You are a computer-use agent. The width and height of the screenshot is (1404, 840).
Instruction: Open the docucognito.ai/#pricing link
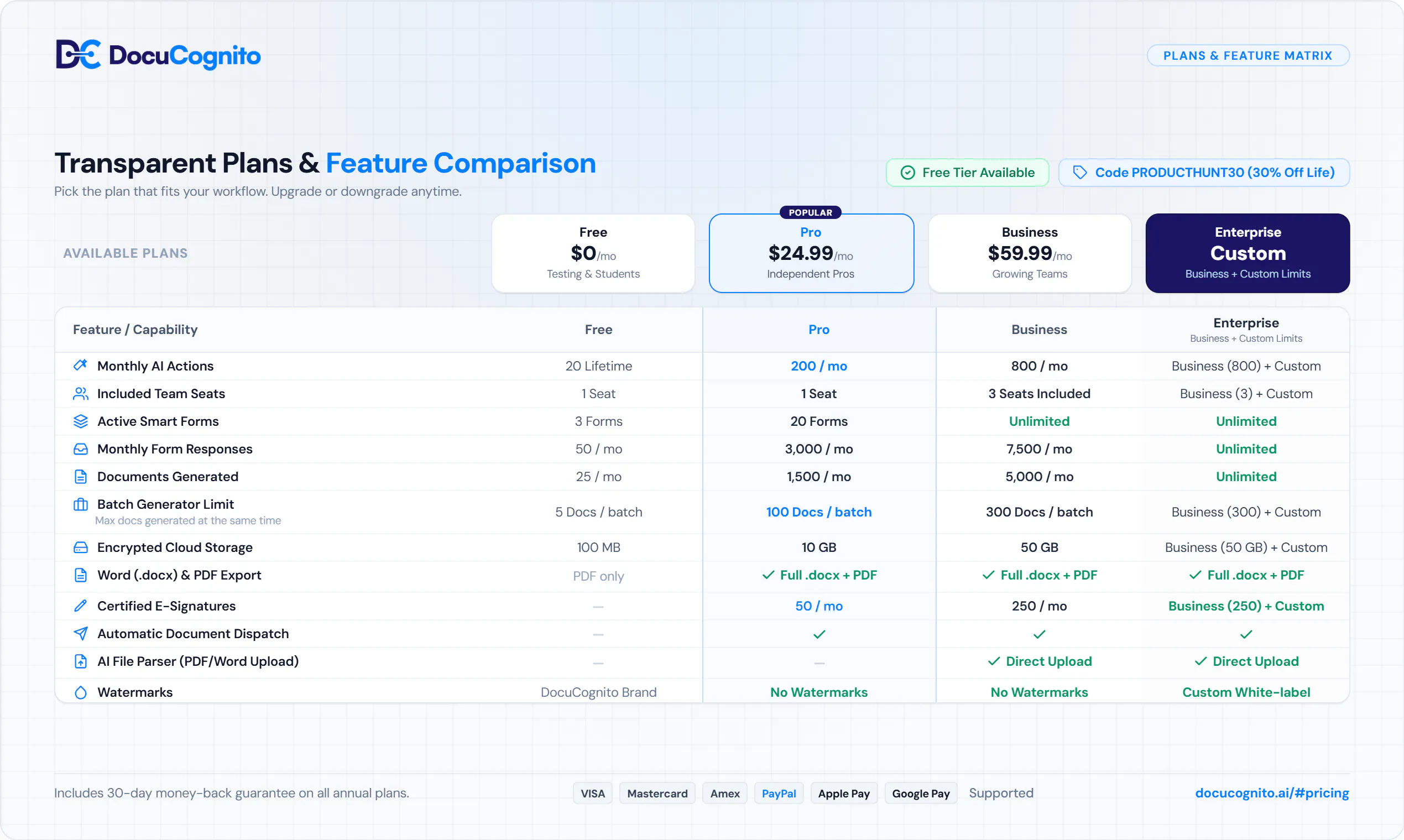(1272, 793)
